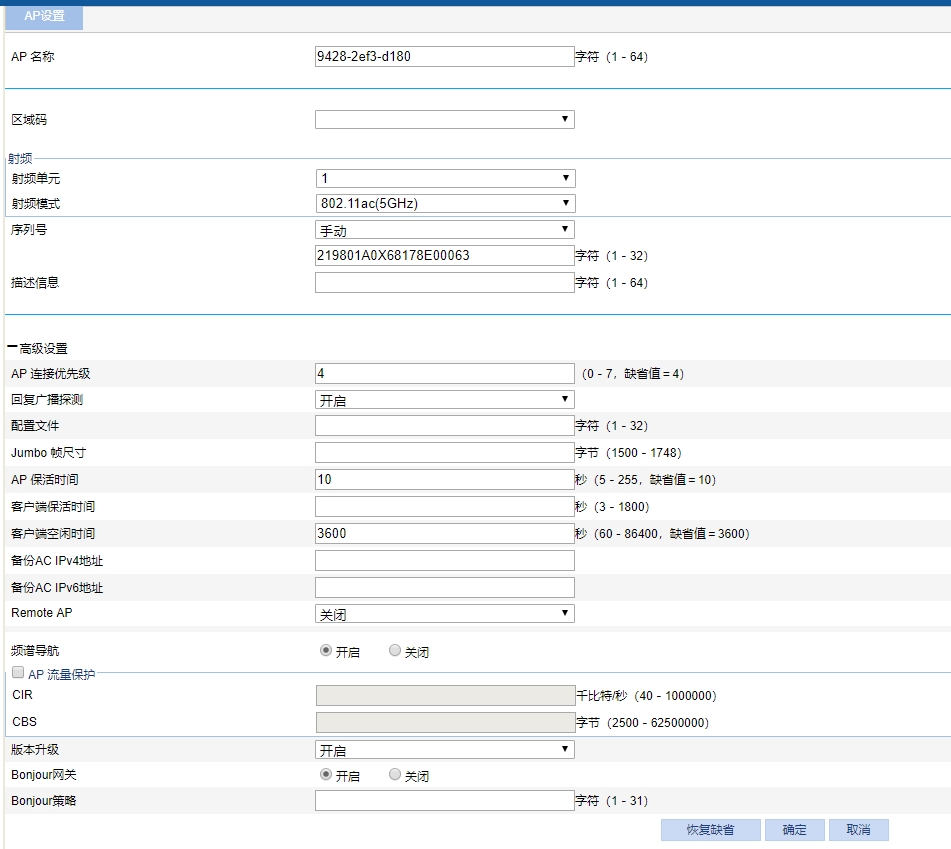
Task: Click the 描述信息 input field
Action: point(444,283)
